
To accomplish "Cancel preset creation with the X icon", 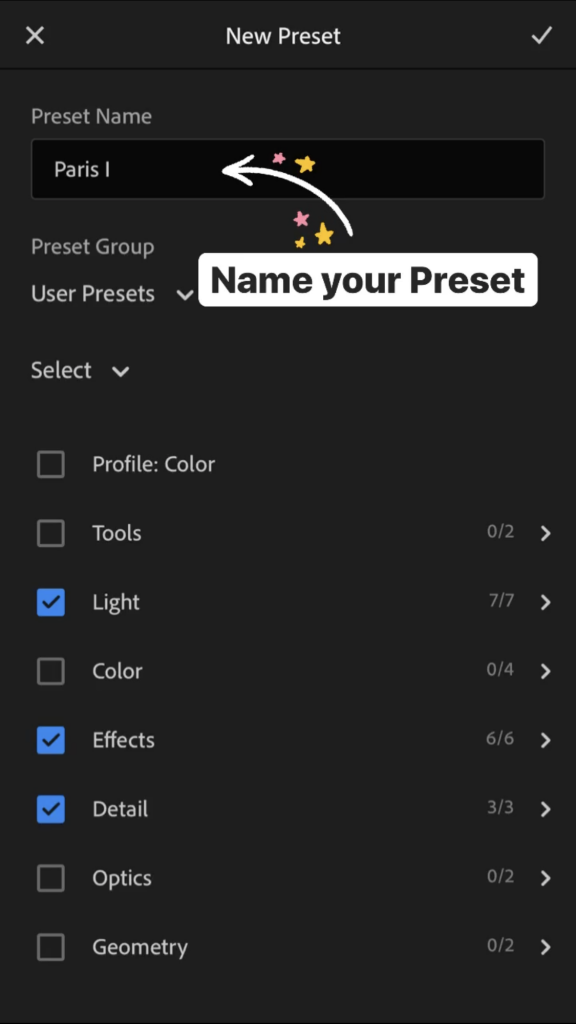I will (35, 35).
